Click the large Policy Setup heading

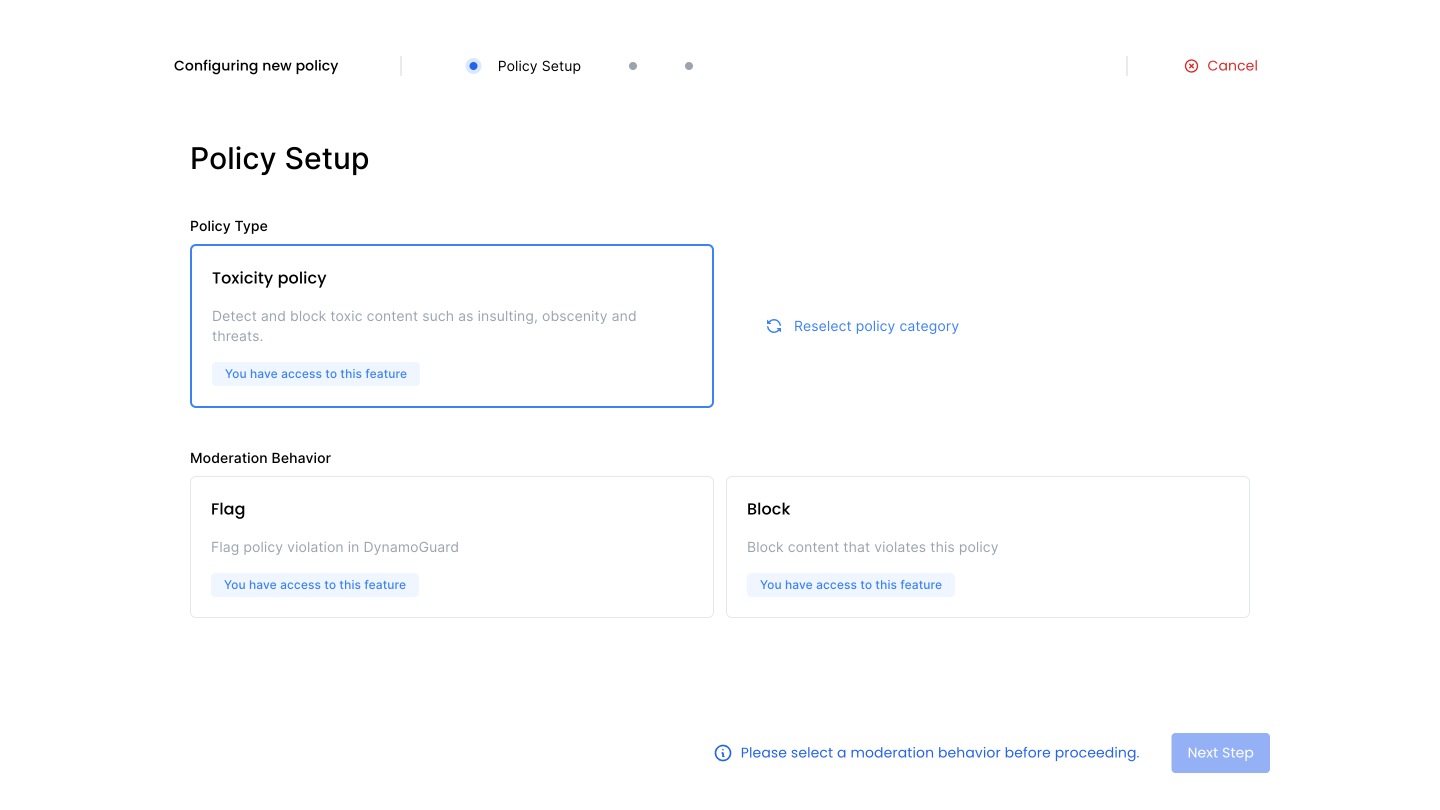pyautogui.click(x=280, y=159)
